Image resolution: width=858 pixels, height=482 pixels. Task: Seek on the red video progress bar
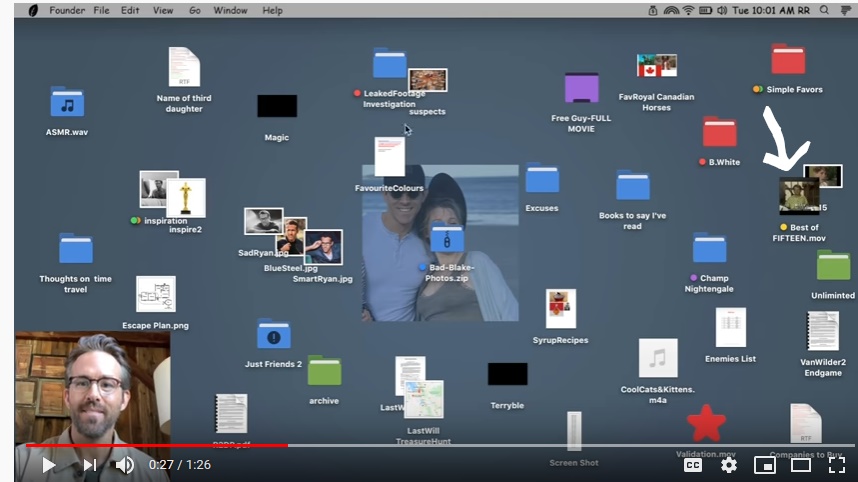click(157, 445)
